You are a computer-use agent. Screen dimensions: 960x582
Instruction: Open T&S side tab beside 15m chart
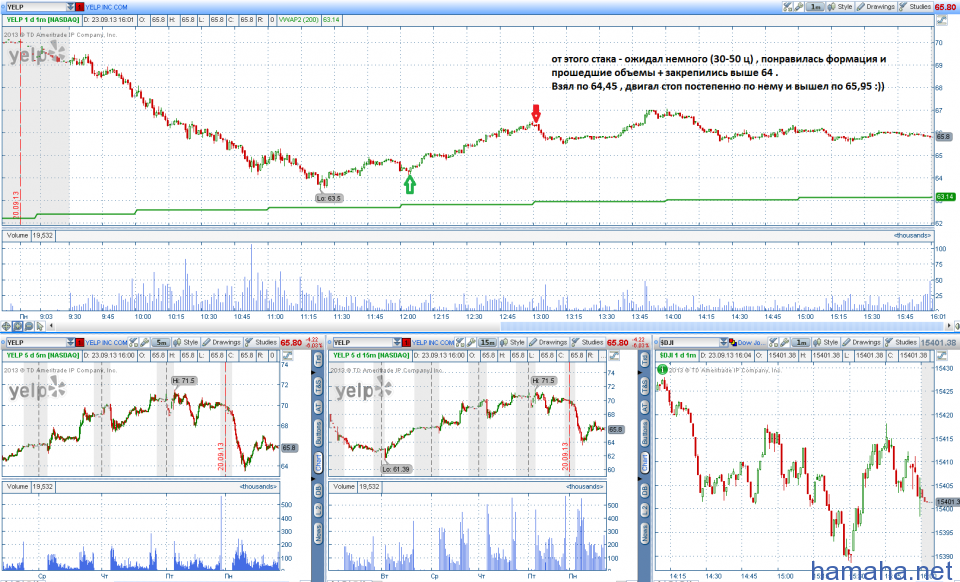pos(645,386)
